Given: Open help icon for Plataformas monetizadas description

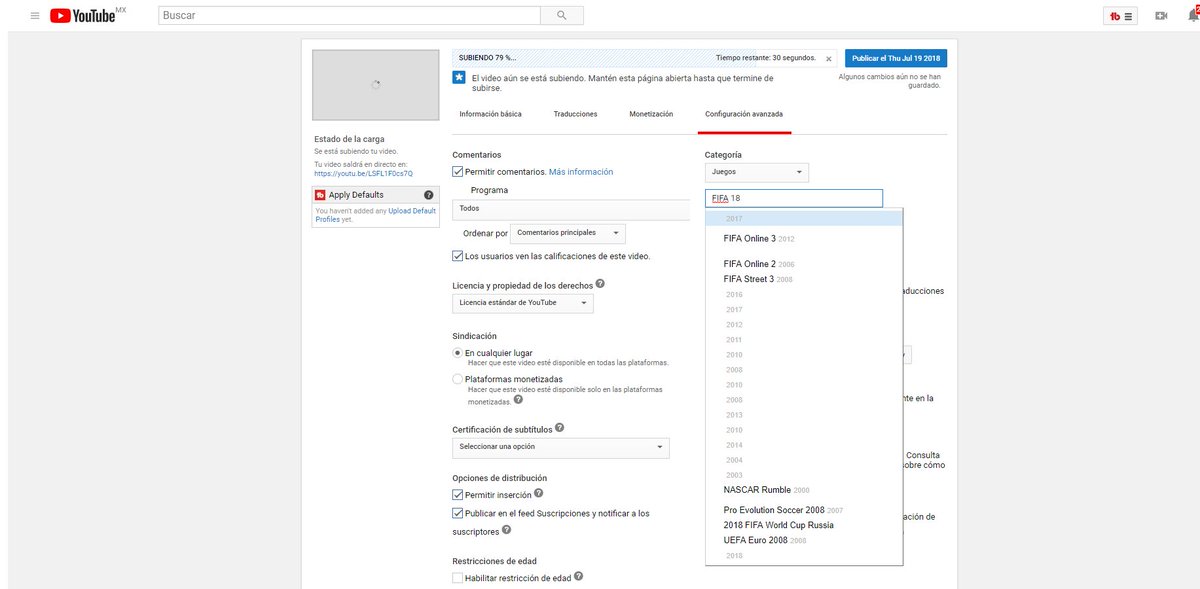Looking at the screenshot, I should 518,399.
